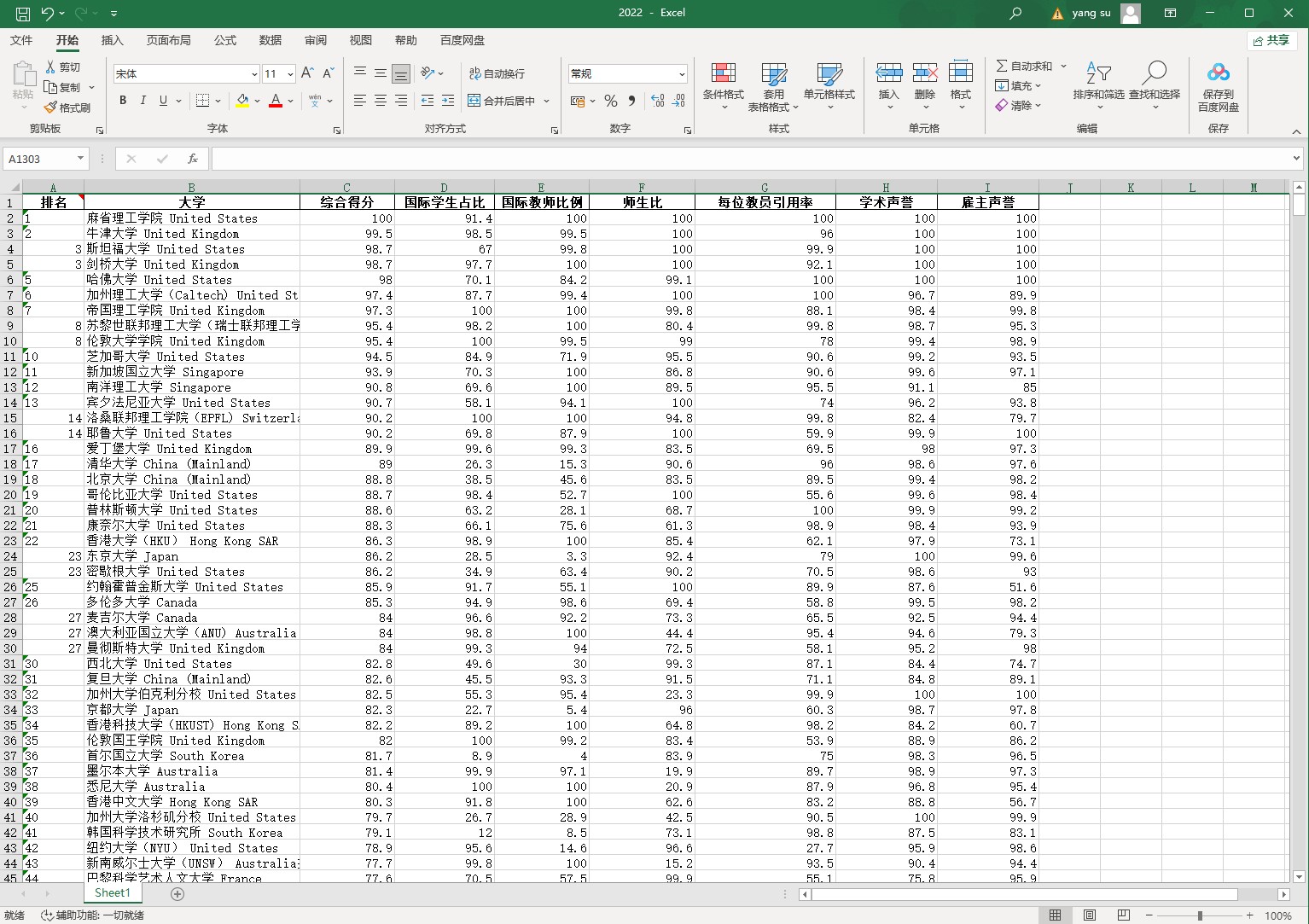Image resolution: width=1309 pixels, height=924 pixels.
Task: Decrease the cell indent
Action: click(x=428, y=101)
